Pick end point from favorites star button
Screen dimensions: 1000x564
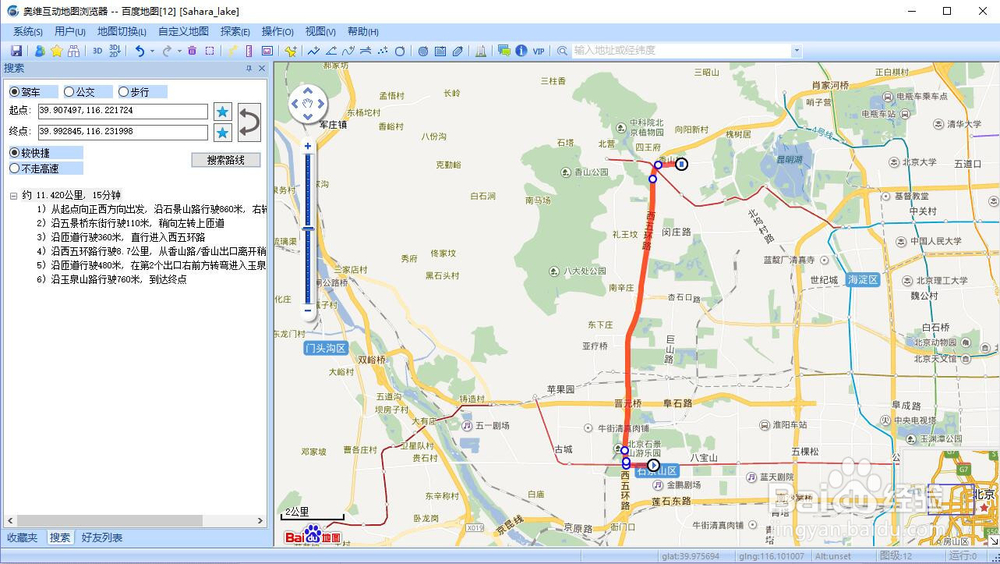pyautogui.click(x=223, y=133)
